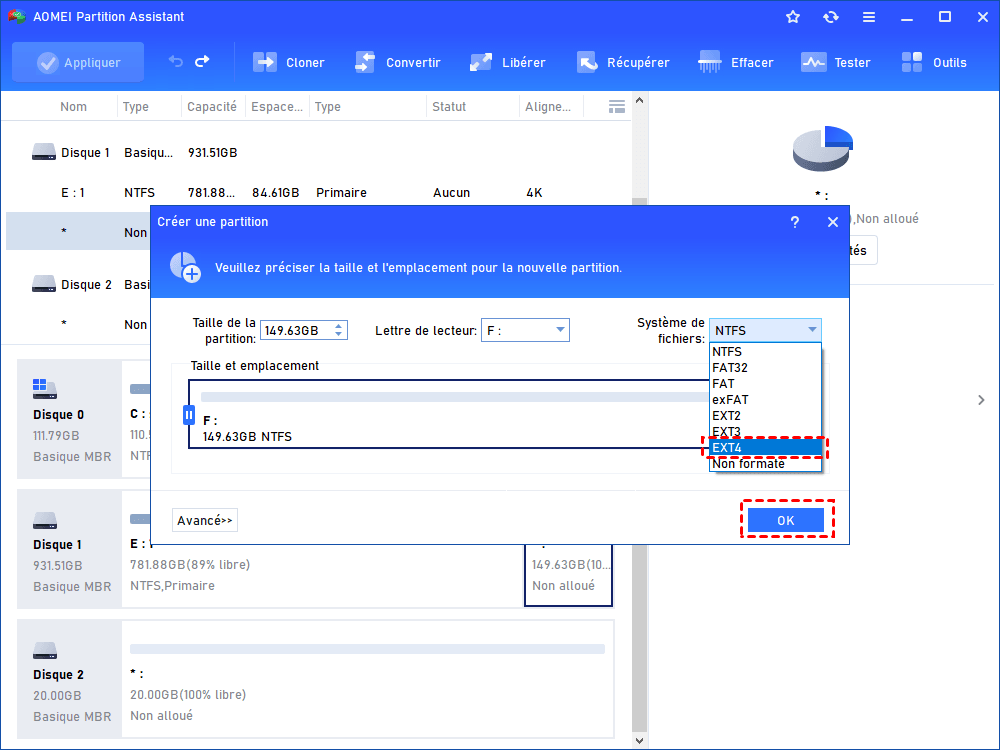
Task: Select the 149.63GB Non alloué block
Action: pyautogui.click(x=568, y=575)
